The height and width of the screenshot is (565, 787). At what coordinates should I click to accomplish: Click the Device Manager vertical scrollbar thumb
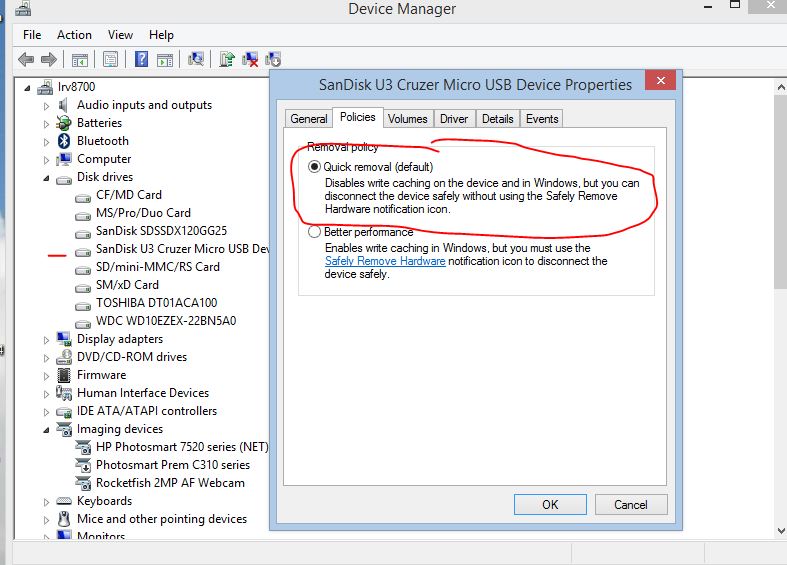(x=781, y=191)
